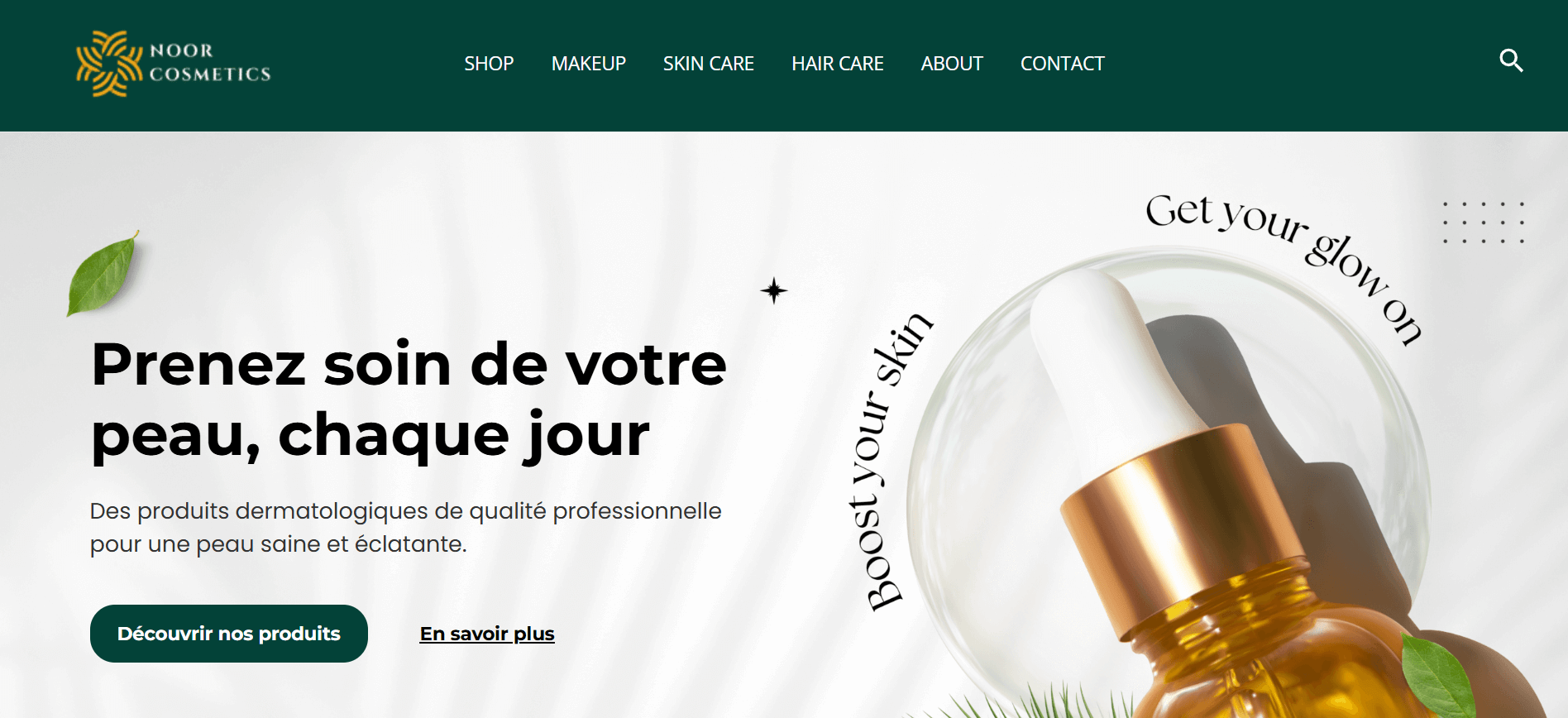Image resolution: width=1568 pixels, height=718 pixels.
Task: Open the SHOP menu item
Action: tap(489, 64)
